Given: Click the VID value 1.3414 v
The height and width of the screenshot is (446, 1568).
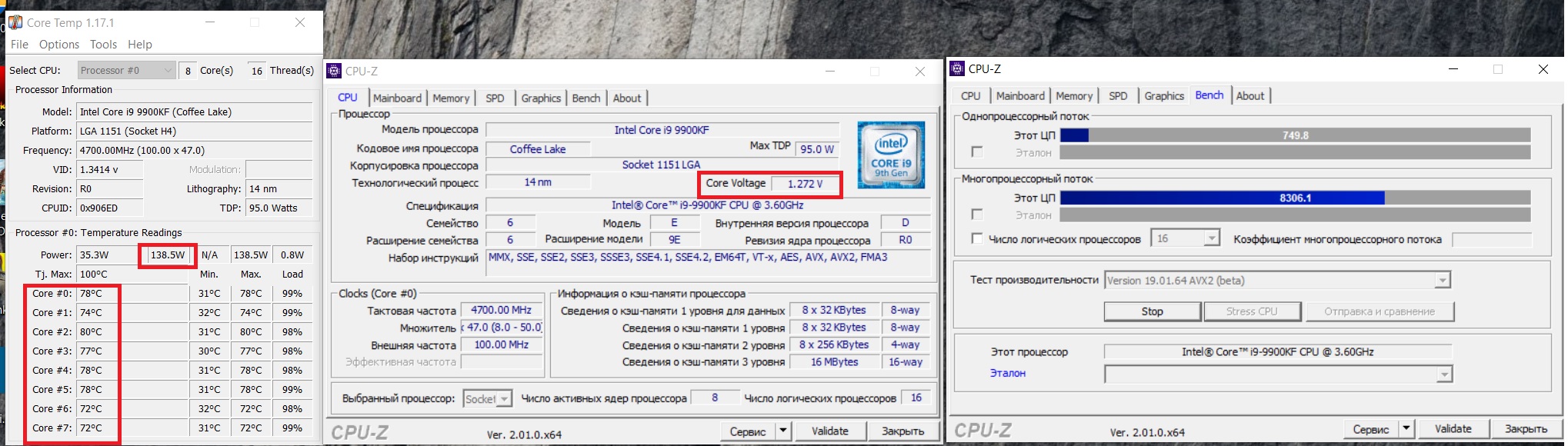Looking at the screenshot, I should [110, 169].
